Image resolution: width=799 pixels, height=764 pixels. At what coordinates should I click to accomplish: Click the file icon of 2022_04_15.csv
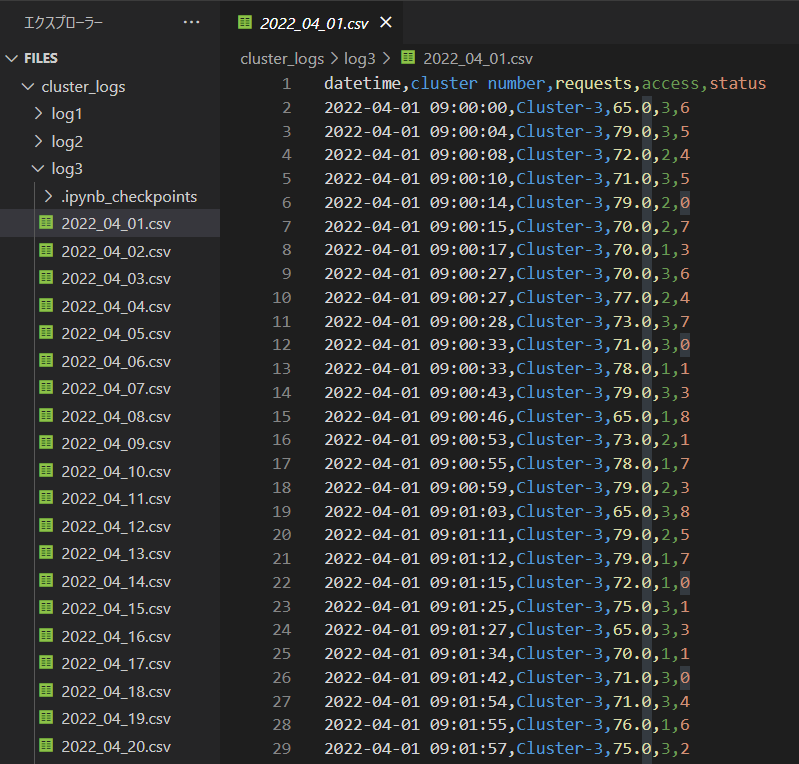(46, 608)
